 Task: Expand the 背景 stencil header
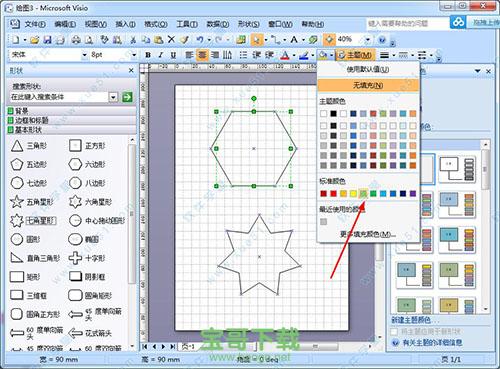pos(71,111)
